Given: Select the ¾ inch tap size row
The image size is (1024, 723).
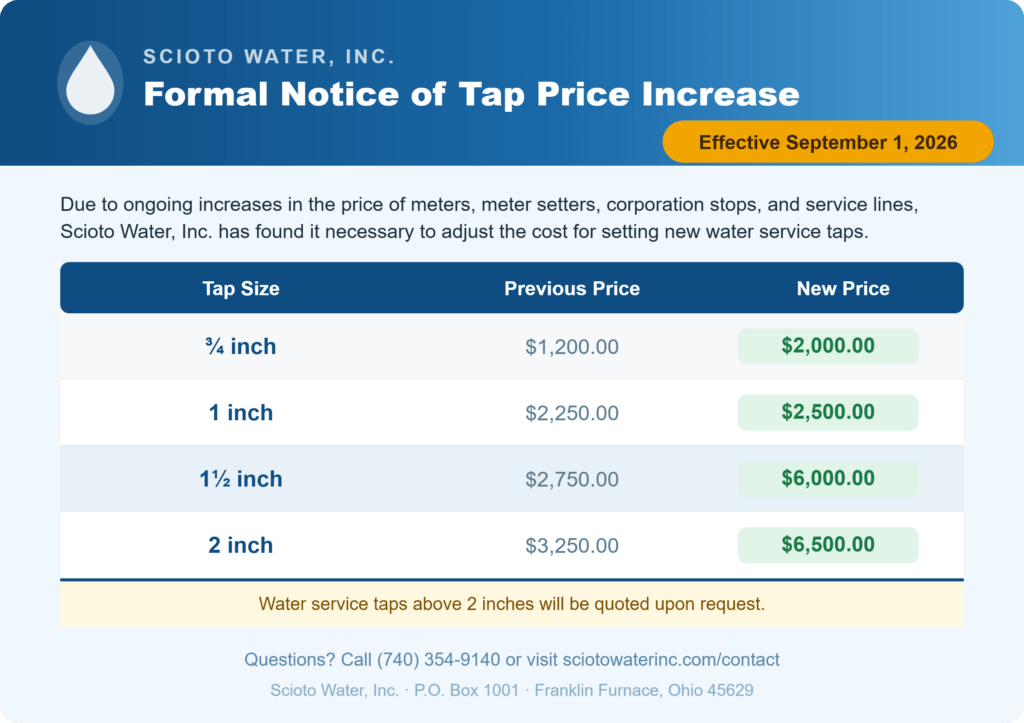Looking at the screenshot, I should pos(512,346).
